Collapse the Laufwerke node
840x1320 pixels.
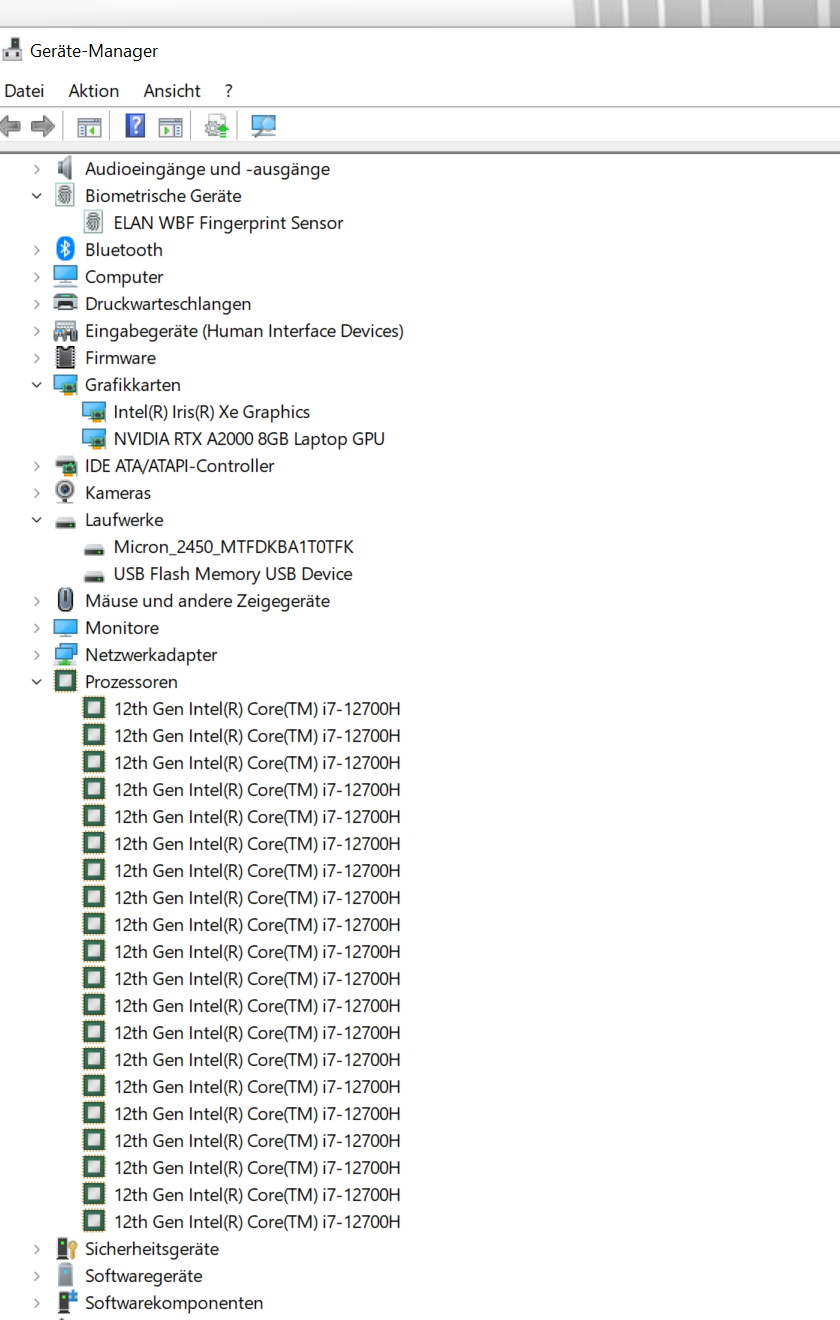pos(37,520)
